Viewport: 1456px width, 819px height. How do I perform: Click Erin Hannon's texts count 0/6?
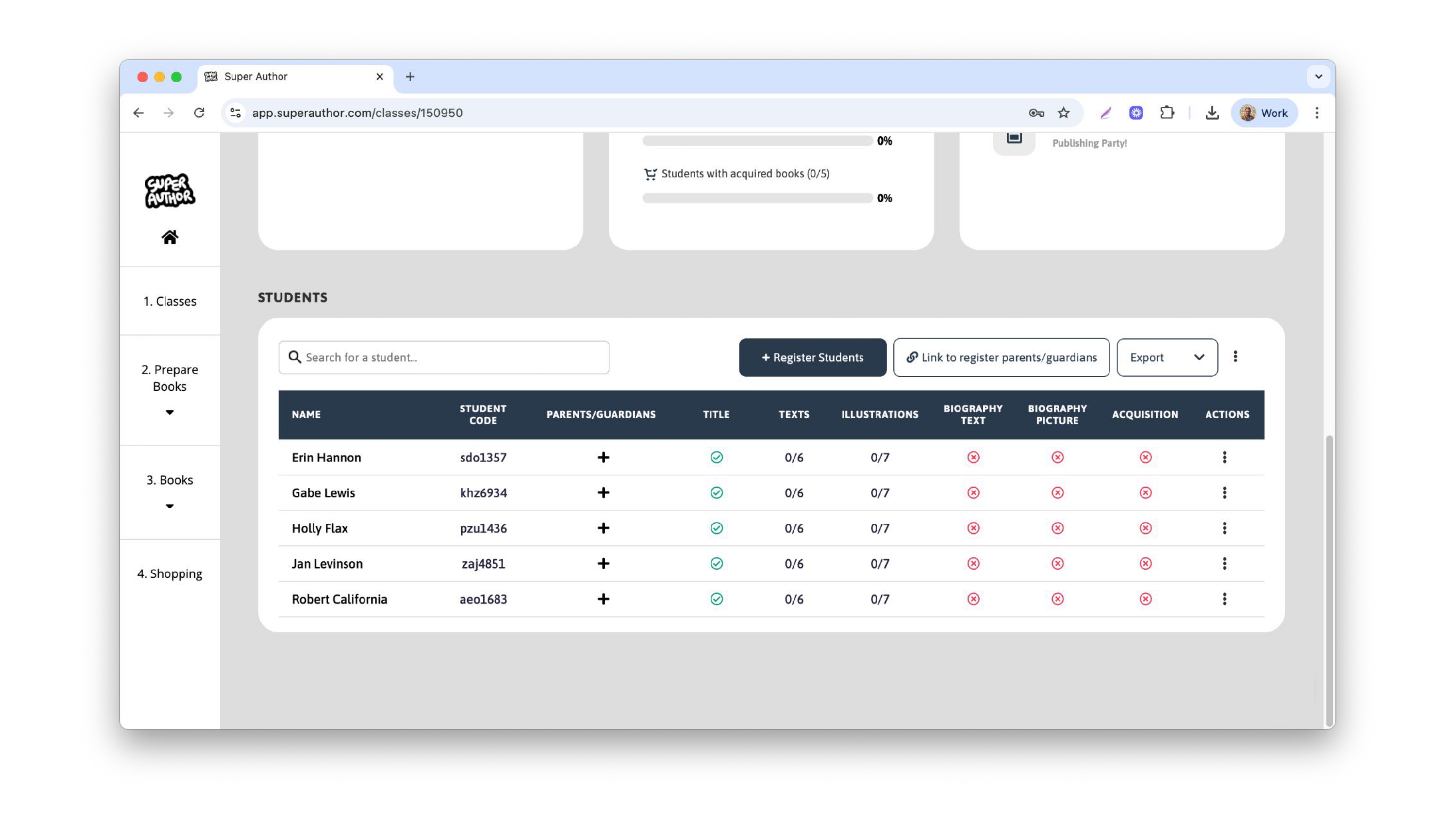point(794,457)
